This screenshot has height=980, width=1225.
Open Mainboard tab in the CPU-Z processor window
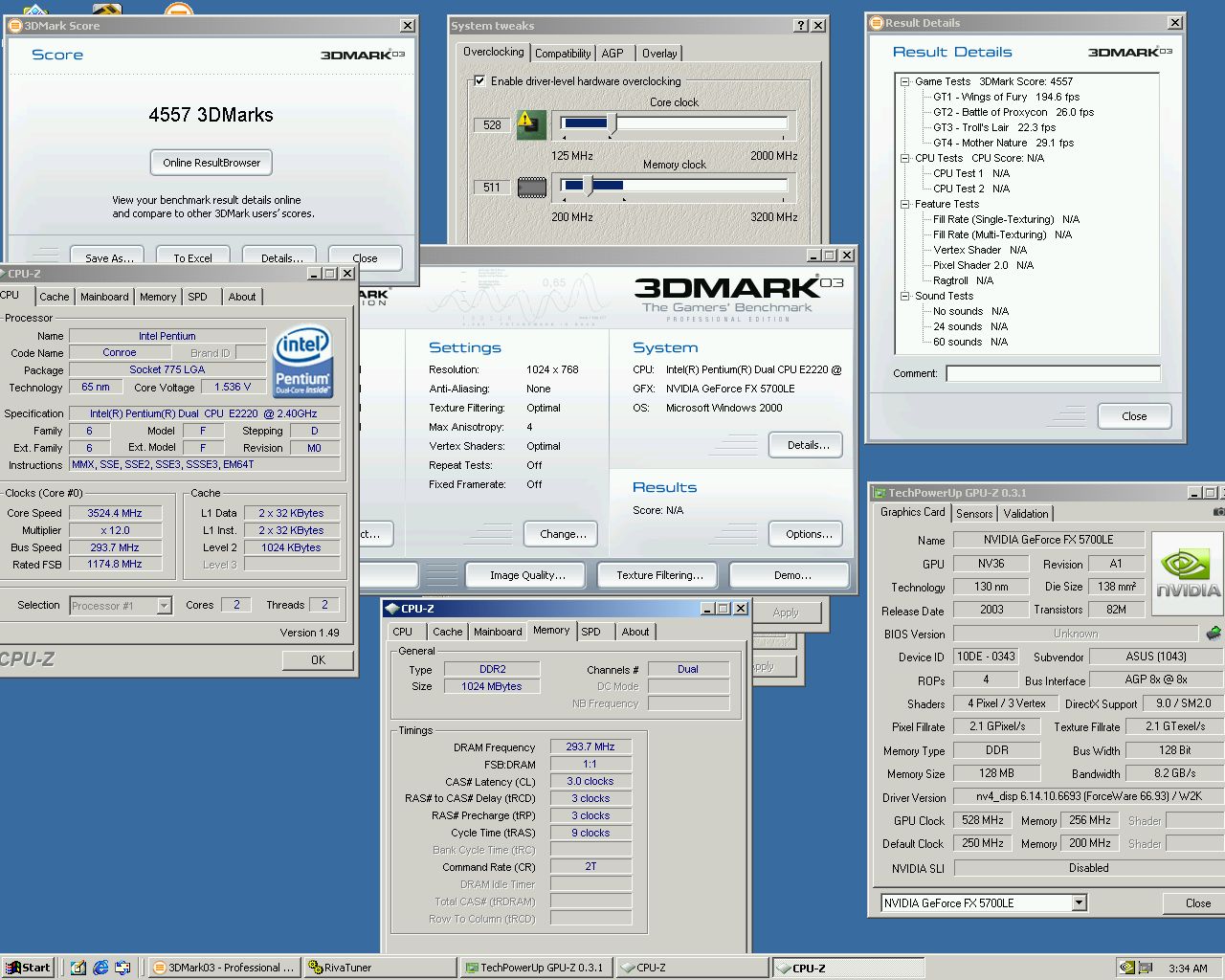(104, 297)
